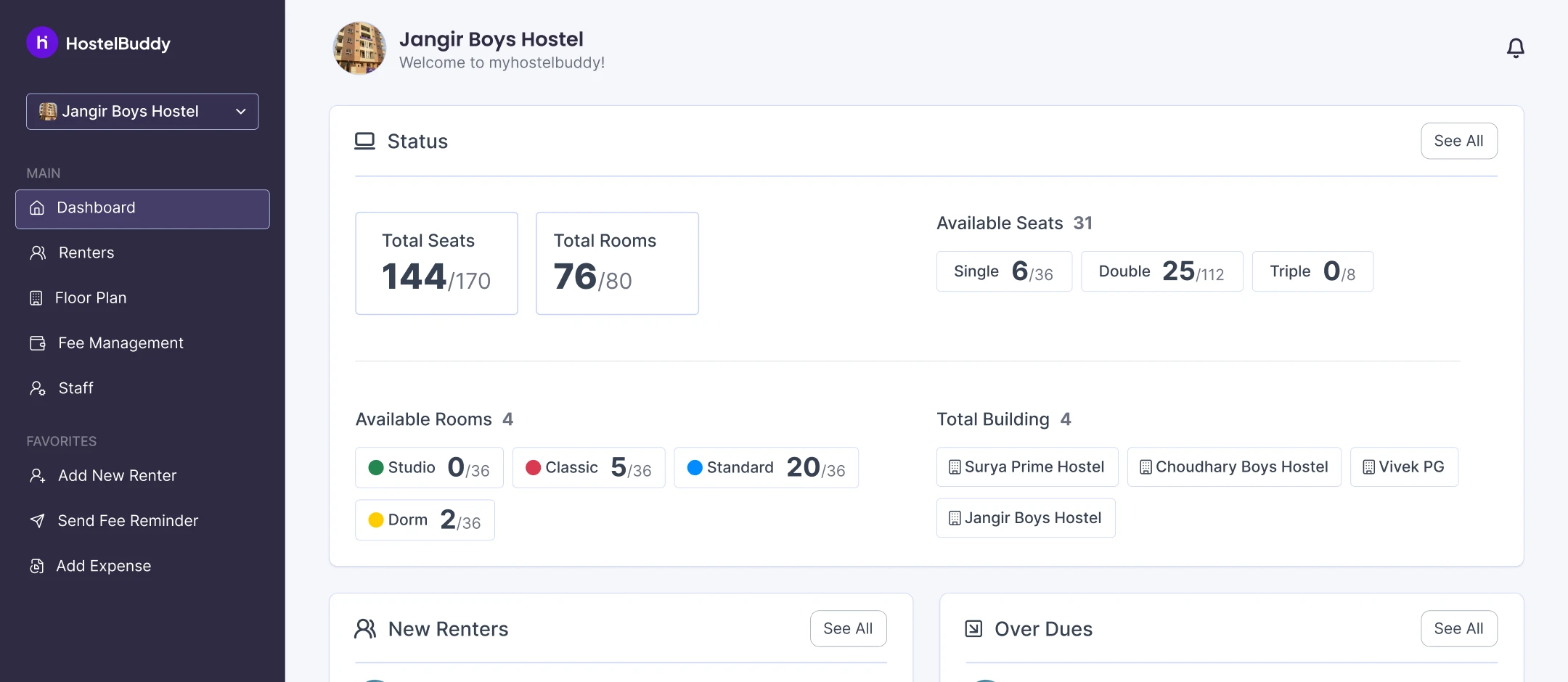Image resolution: width=1568 pixels, height=682 pixels.
Task: Click the Staff user icon in sidebar
Action: [x=38, y=389]
